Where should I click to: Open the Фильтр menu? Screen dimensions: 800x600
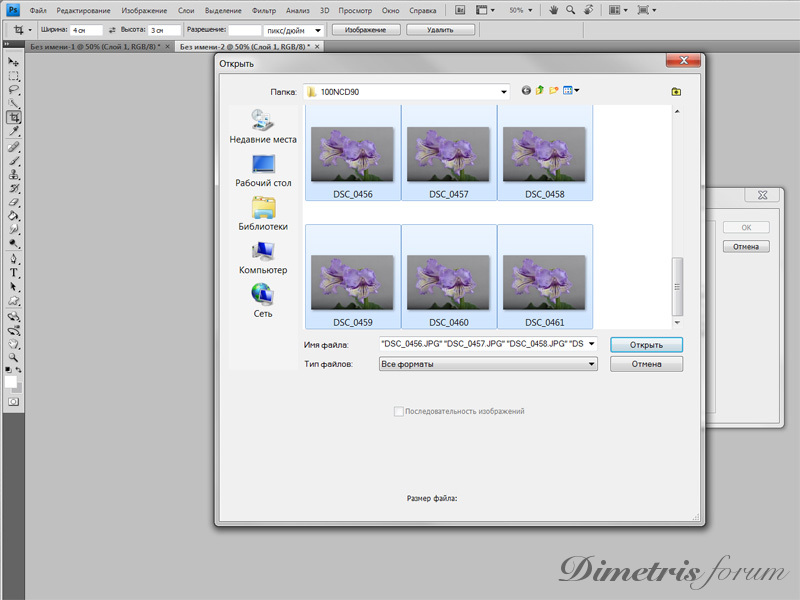(x=264, y=10)
